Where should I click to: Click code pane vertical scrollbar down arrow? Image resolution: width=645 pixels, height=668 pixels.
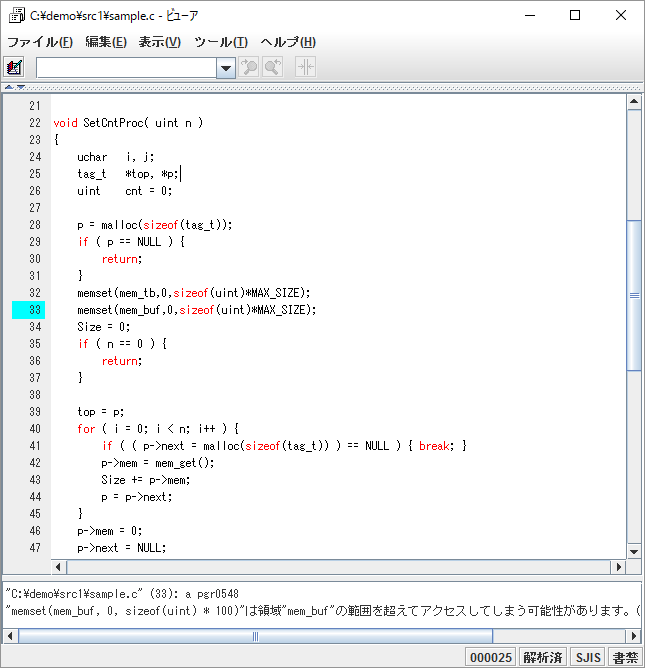pyautogui.click(x=634, y=552)
